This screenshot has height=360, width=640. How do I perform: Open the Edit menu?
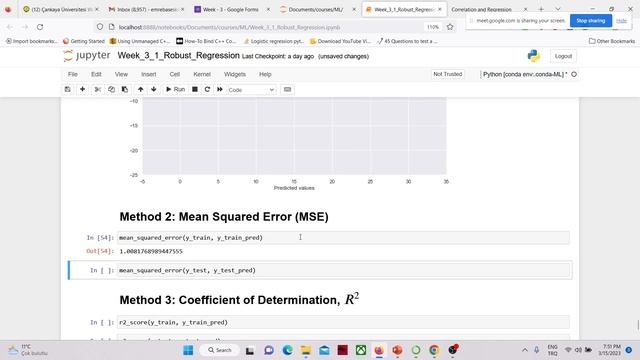[96, 74]
